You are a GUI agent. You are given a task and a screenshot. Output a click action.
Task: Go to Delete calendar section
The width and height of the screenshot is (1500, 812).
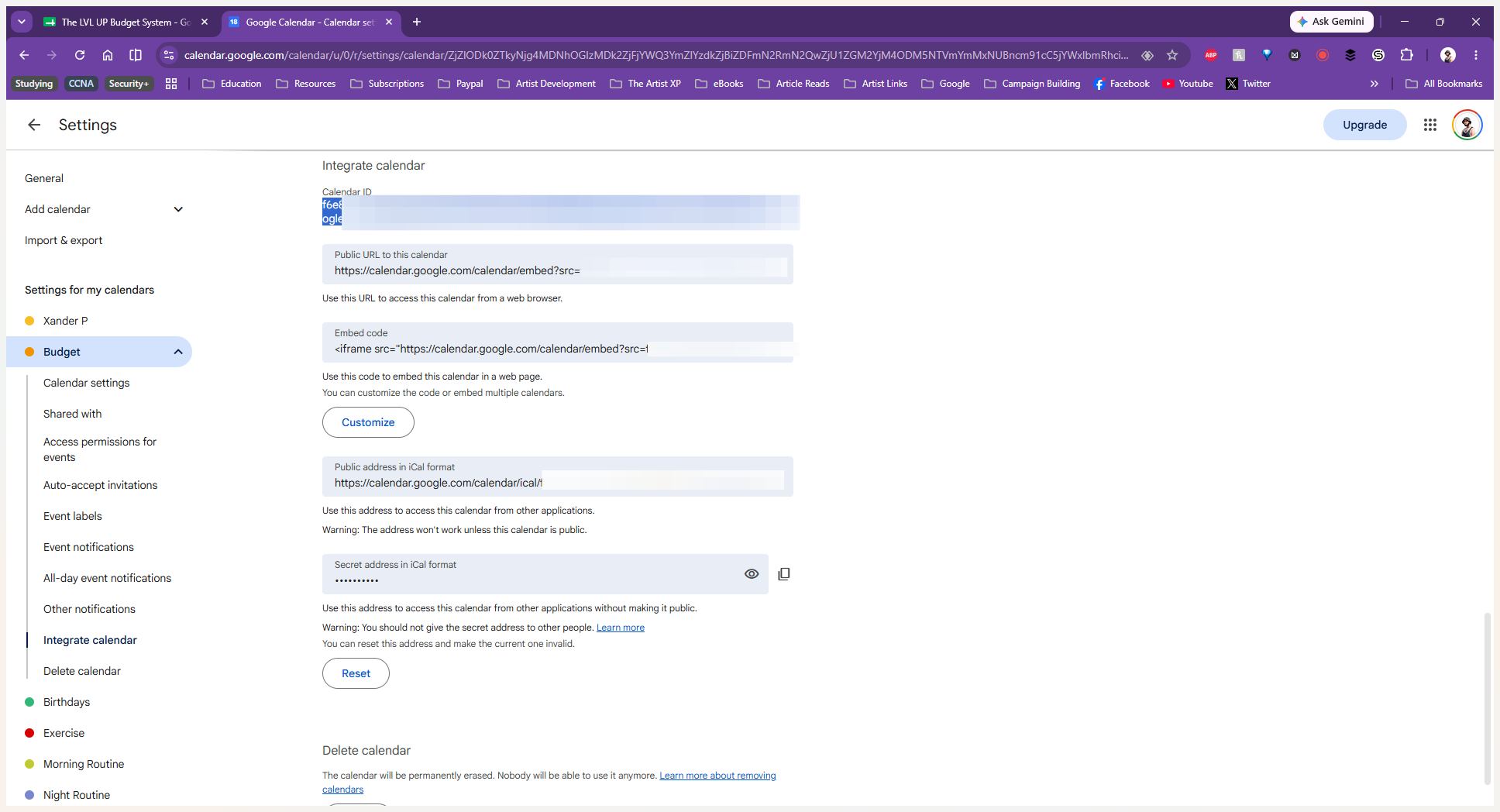[x=82, y=671]
